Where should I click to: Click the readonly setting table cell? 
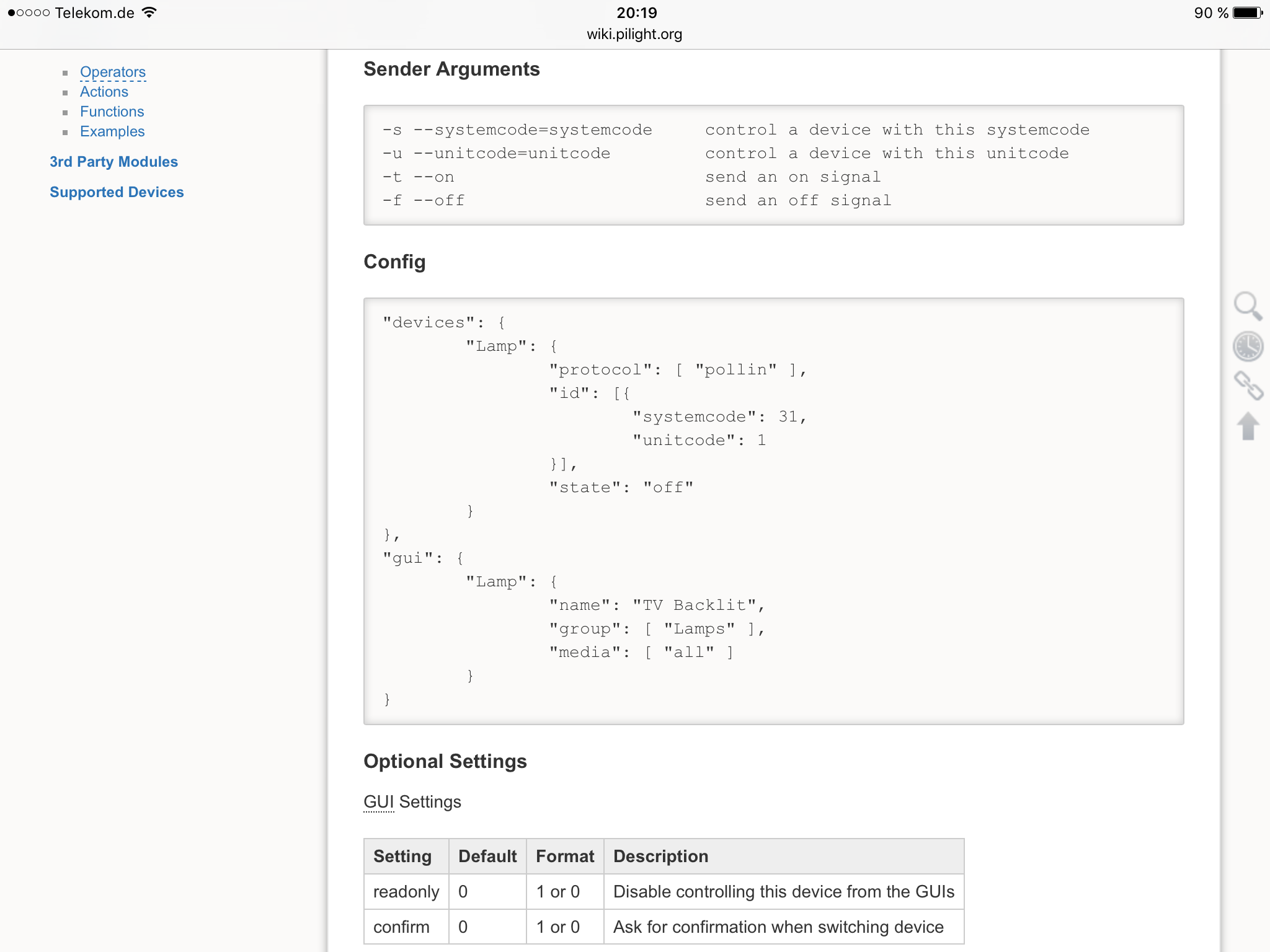tap(406, 892)
